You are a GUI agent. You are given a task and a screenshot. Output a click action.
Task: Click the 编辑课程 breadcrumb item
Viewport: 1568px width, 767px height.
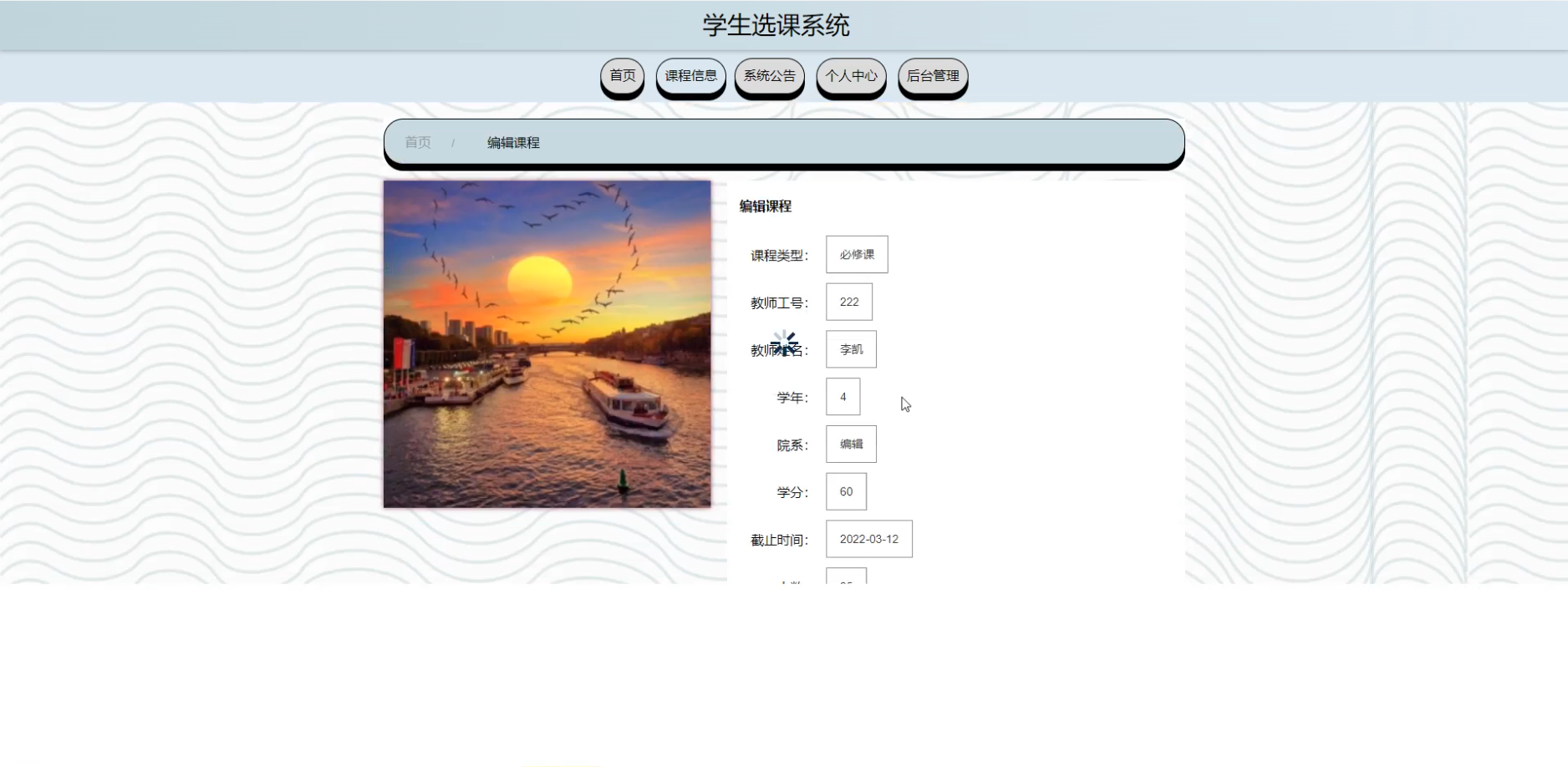click(x=513, y=143)
